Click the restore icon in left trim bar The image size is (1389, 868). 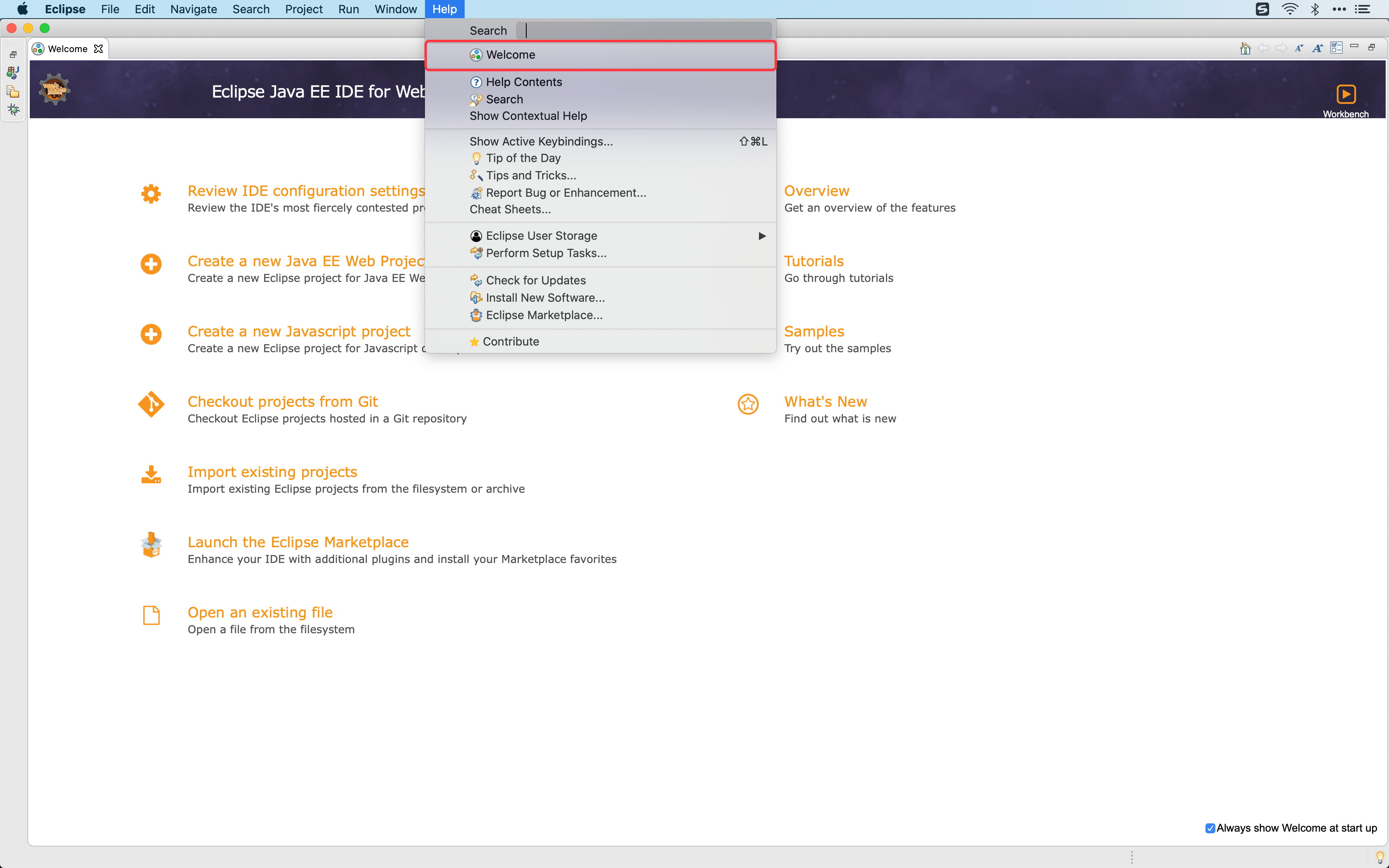[x=13, y=55]
